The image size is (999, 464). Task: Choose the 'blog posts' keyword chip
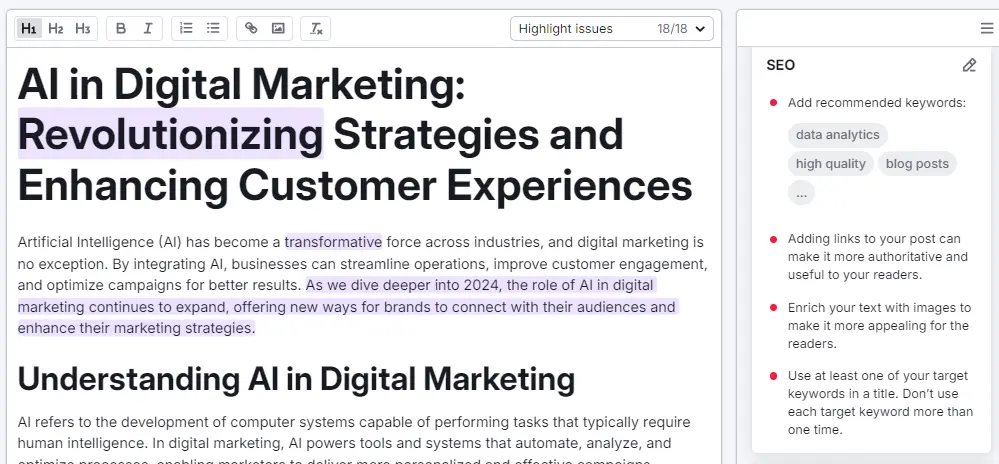coord(917,164)
